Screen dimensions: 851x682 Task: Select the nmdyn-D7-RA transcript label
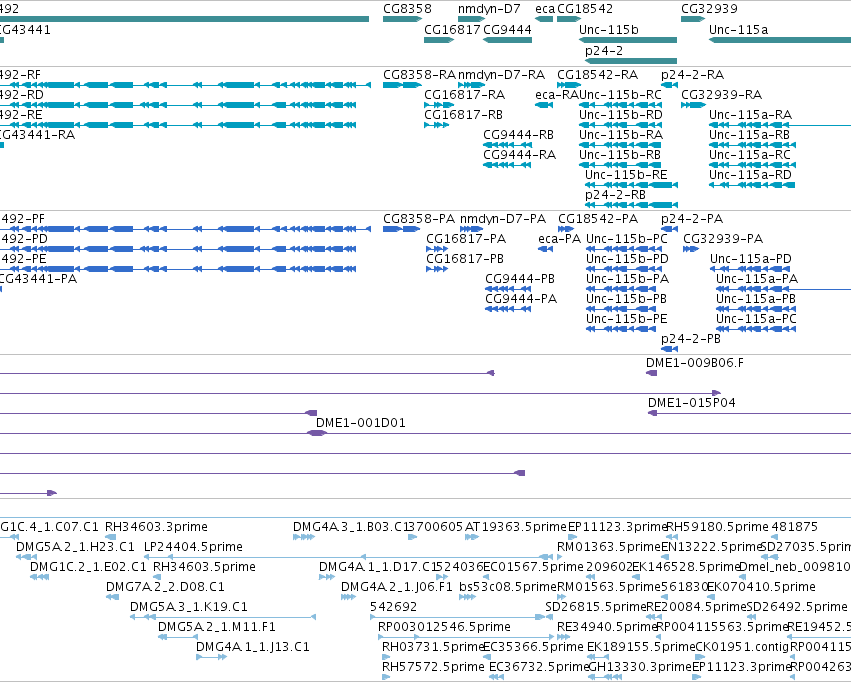coord(501,74)
